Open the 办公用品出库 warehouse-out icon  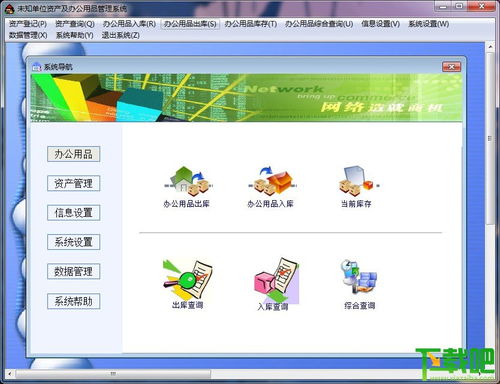188,181
